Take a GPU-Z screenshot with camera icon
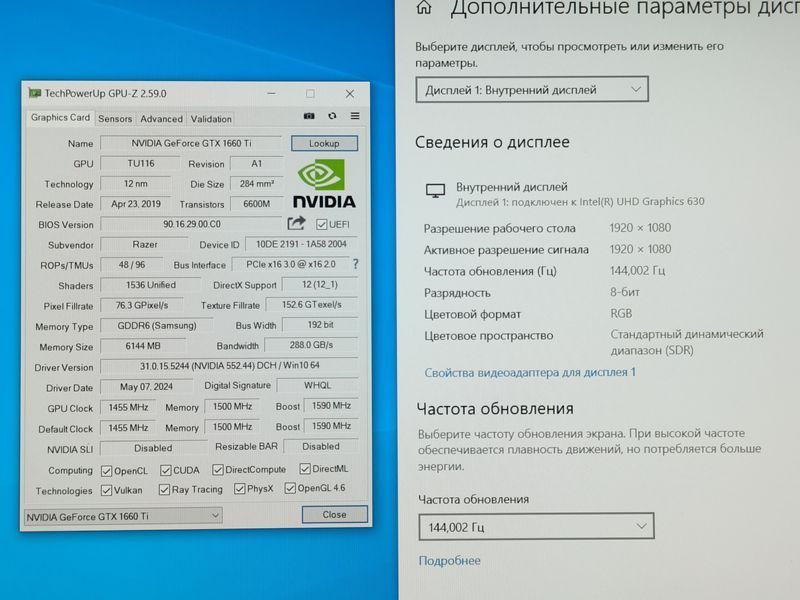The width and height of the screenshot is (800, 600). click(309, 116)
